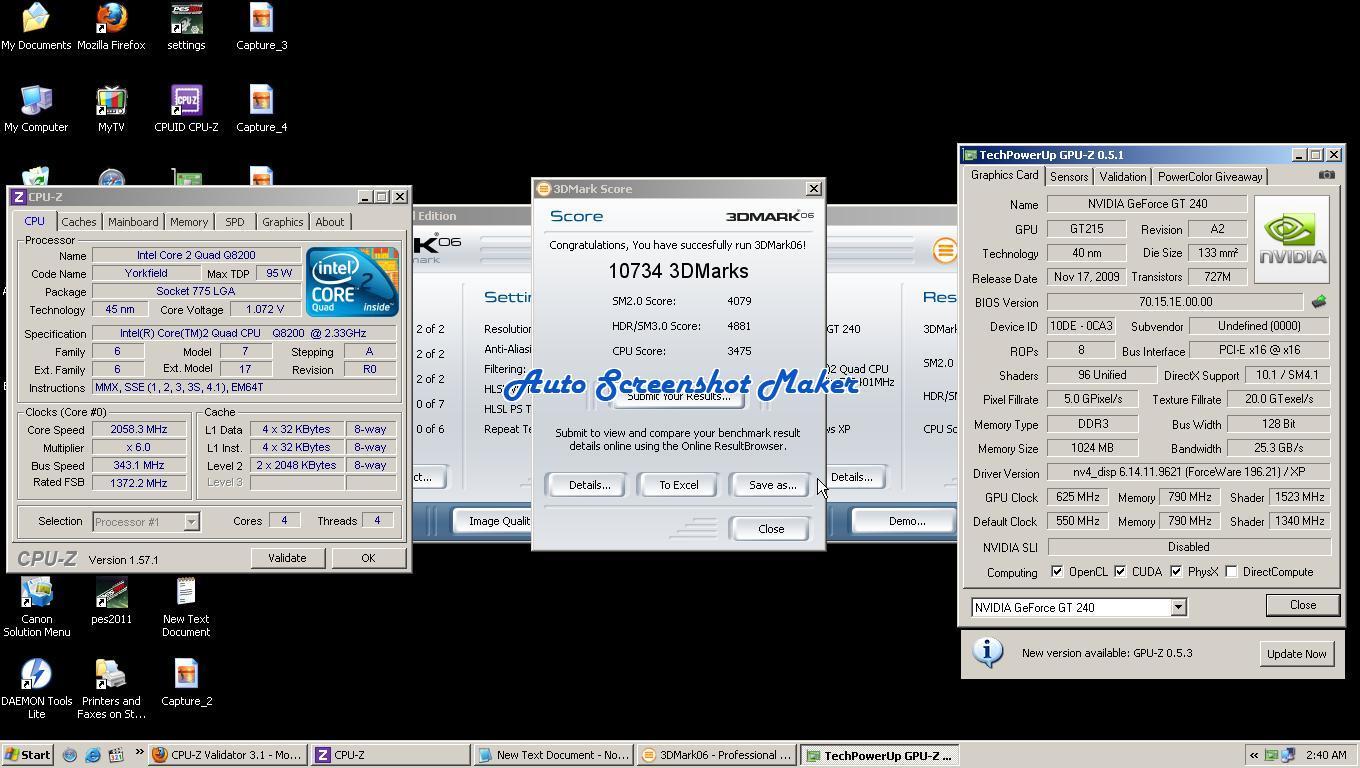This screenshot has height=768, width=1360.
Task: Open Start menu
Action: tap(28, 755)
